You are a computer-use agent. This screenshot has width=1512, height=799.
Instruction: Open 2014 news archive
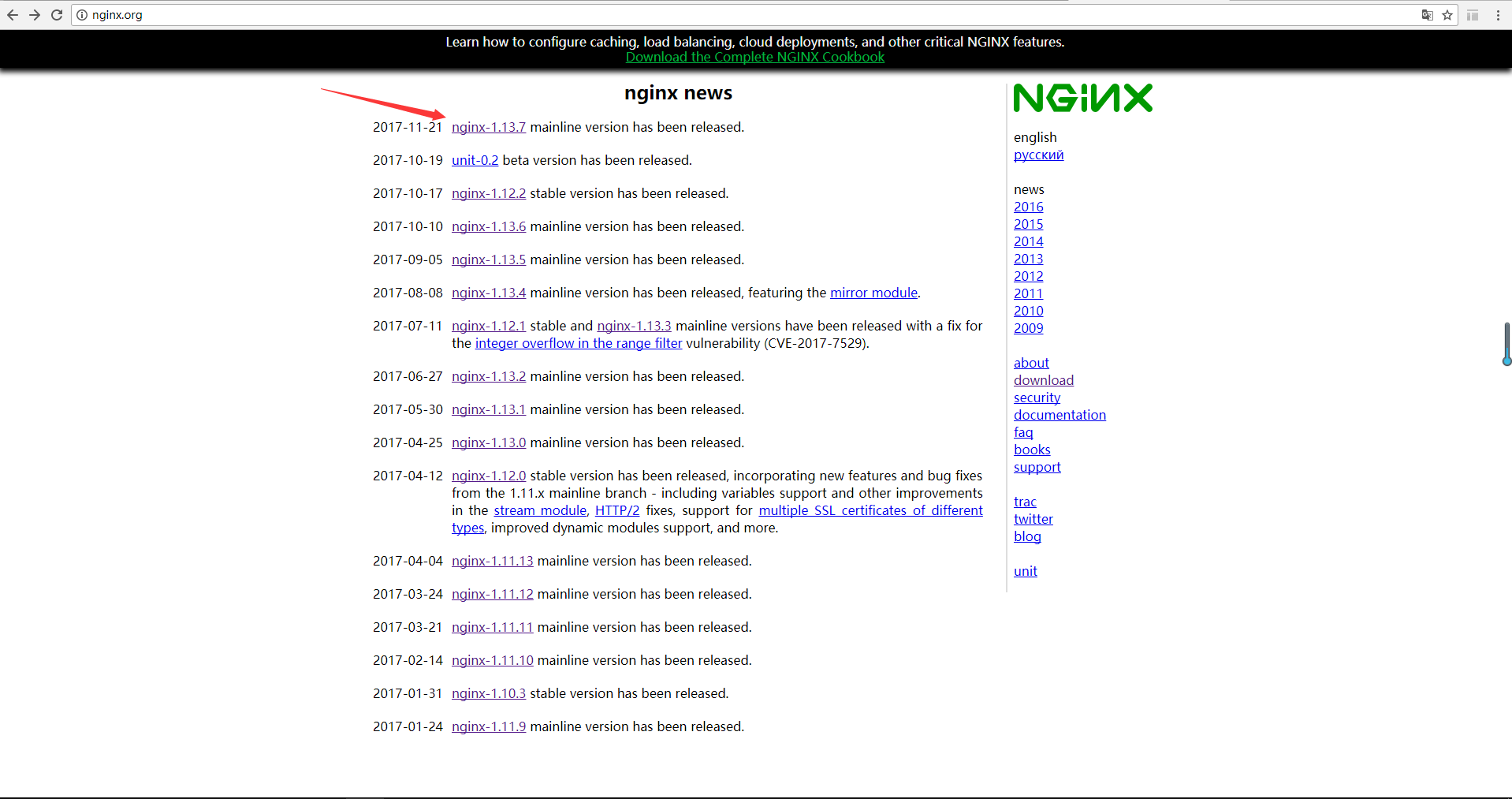tap(1028, 241)
